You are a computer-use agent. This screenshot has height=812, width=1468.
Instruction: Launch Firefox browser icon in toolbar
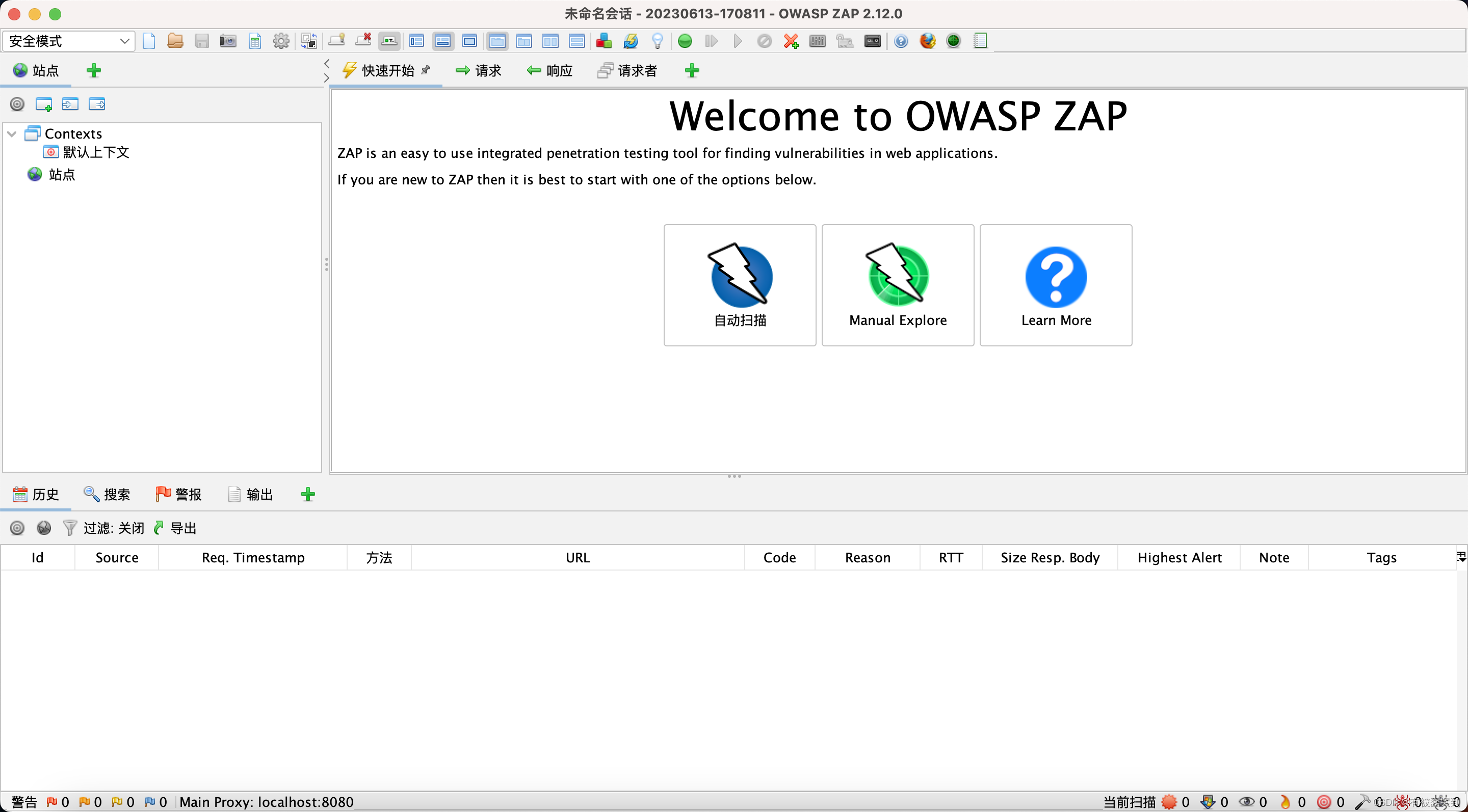[x=927, y=41]
